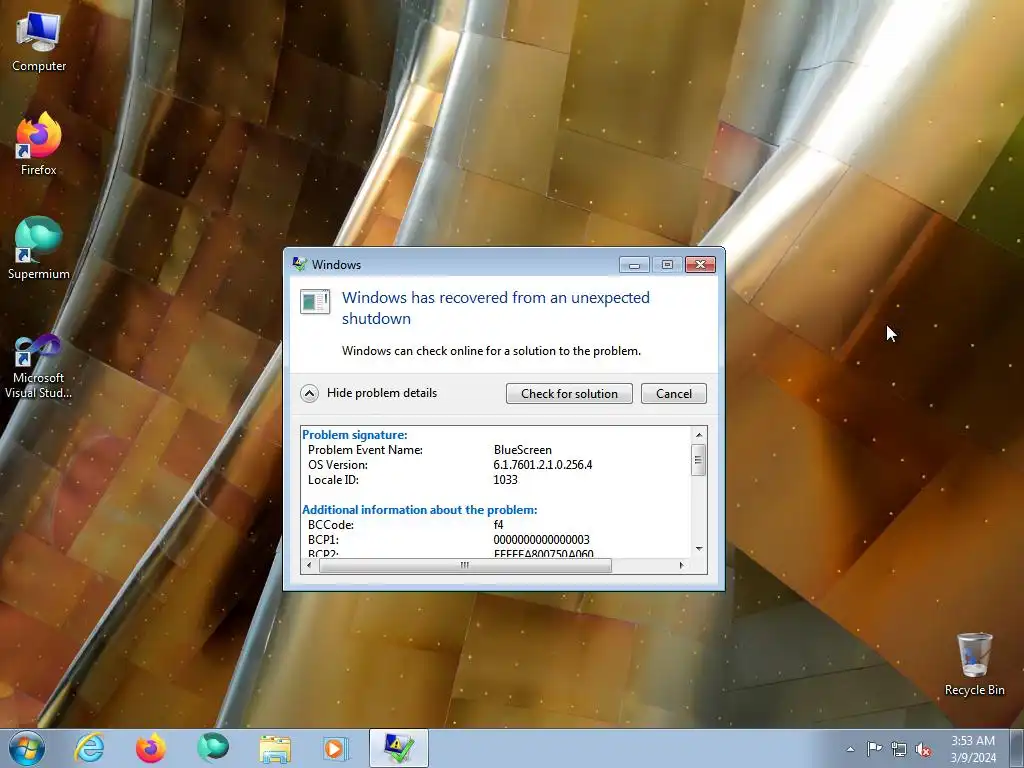Viewport: 1024px width, 768px height.
Task: Open the clock showing 3:53 AM
Action: pyautogui.click(x=973, y=749)
